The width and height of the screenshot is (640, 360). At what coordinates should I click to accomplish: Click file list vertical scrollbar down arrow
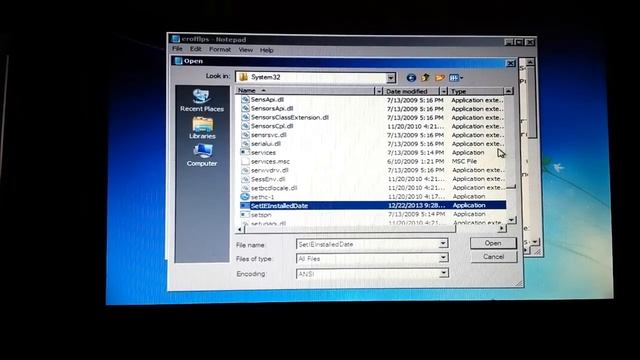tap(511, 220)
